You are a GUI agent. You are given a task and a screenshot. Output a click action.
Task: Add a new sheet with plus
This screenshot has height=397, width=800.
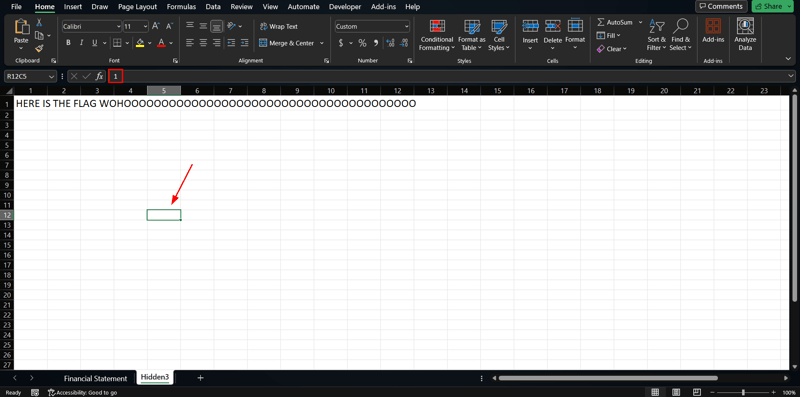point(201,378)
